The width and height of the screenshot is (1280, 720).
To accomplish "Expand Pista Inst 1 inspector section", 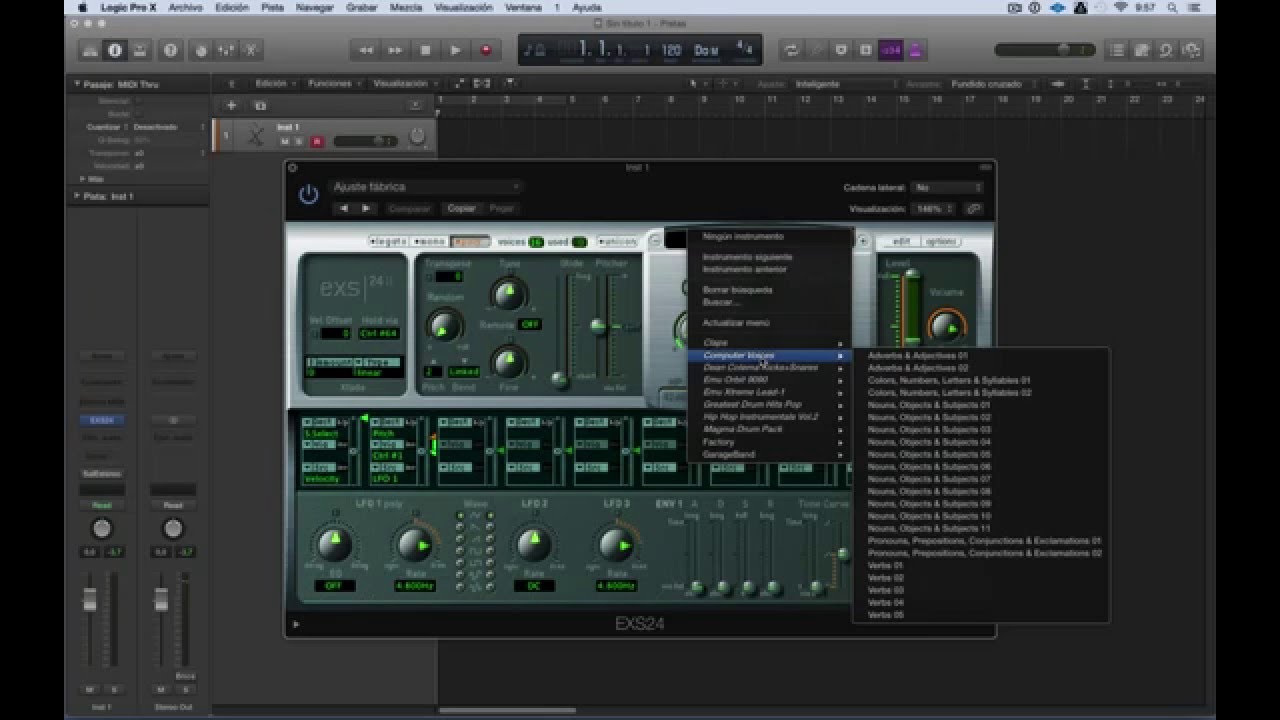I will (77, 196).
